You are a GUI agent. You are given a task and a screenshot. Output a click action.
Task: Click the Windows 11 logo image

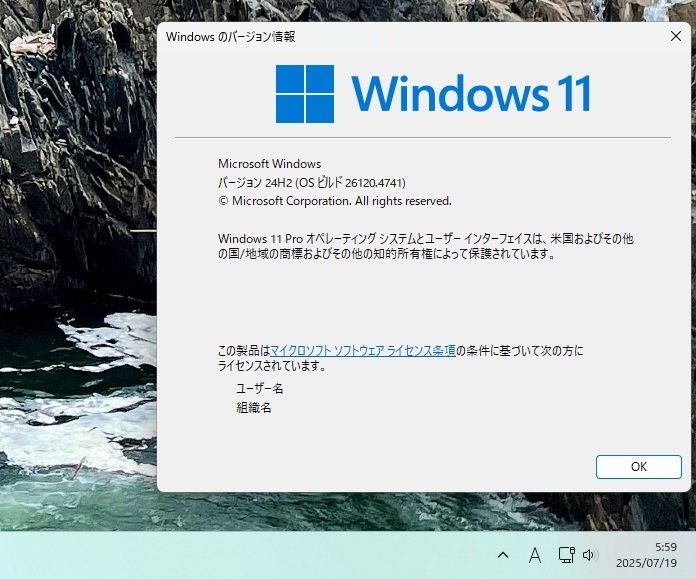coord(433,94)
